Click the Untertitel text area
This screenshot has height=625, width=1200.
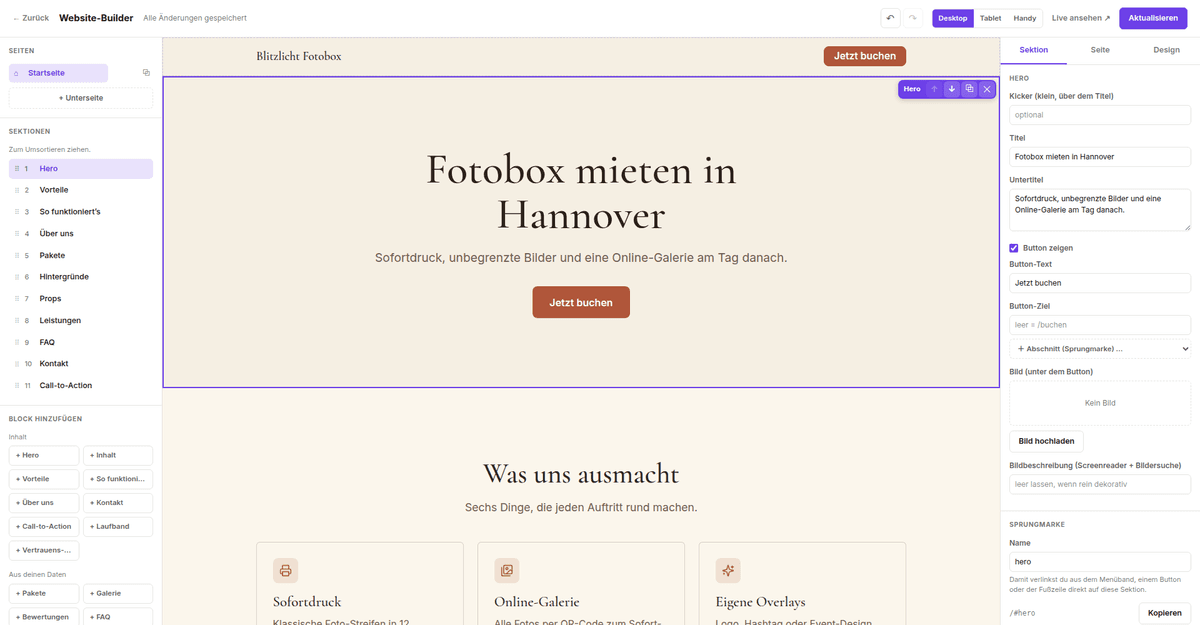click(1100, 210)
